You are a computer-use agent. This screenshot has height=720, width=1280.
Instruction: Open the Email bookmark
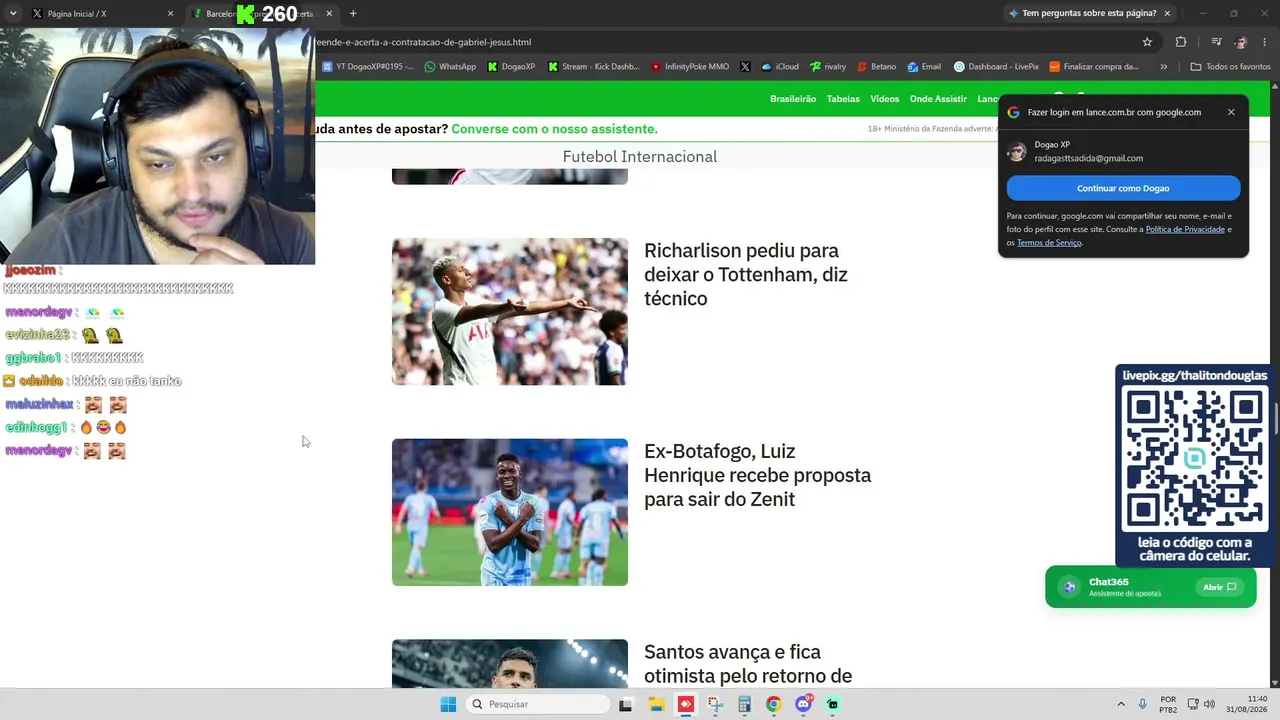tap(924, 67)
